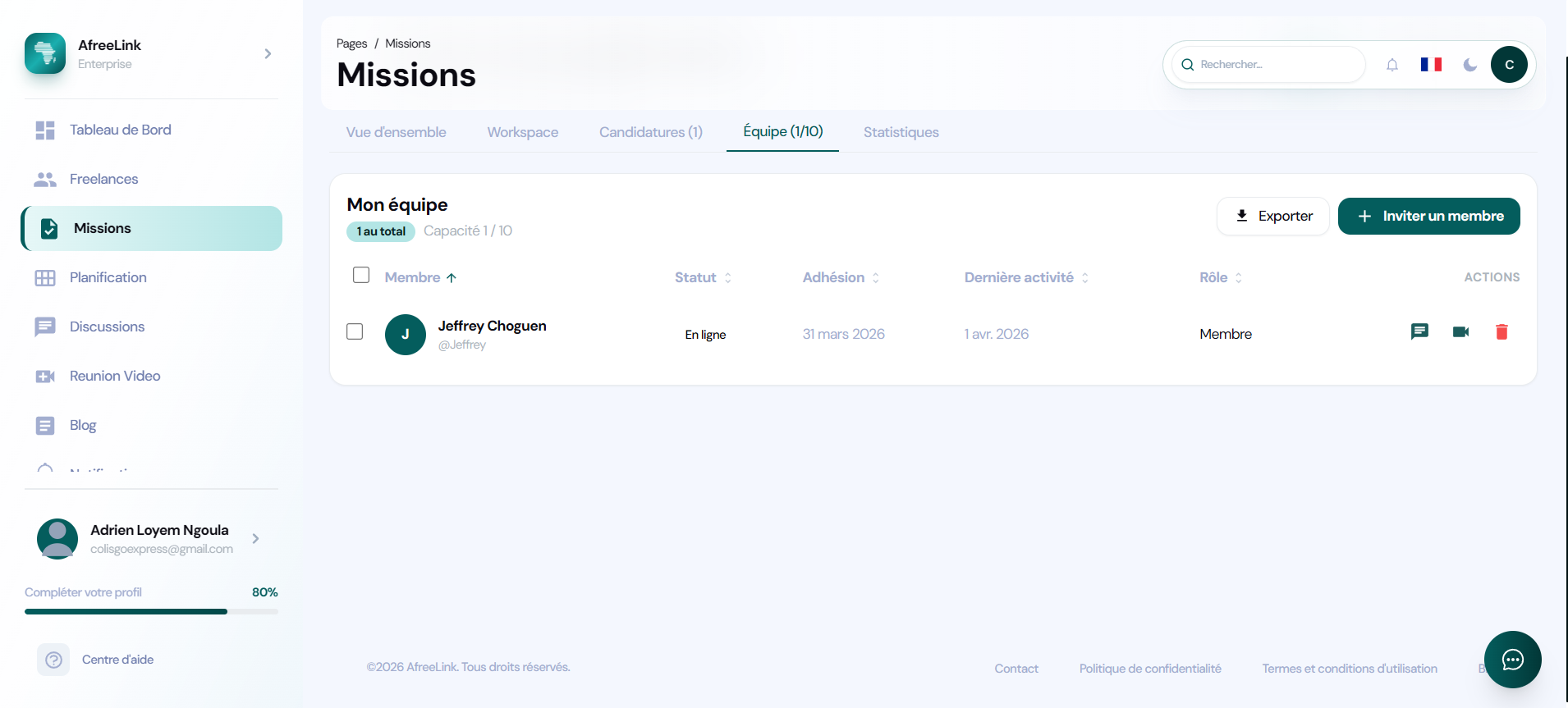Check Jeffrey Choguen's row checkbox
This screenshot has width=1568, height=708.
355,331
